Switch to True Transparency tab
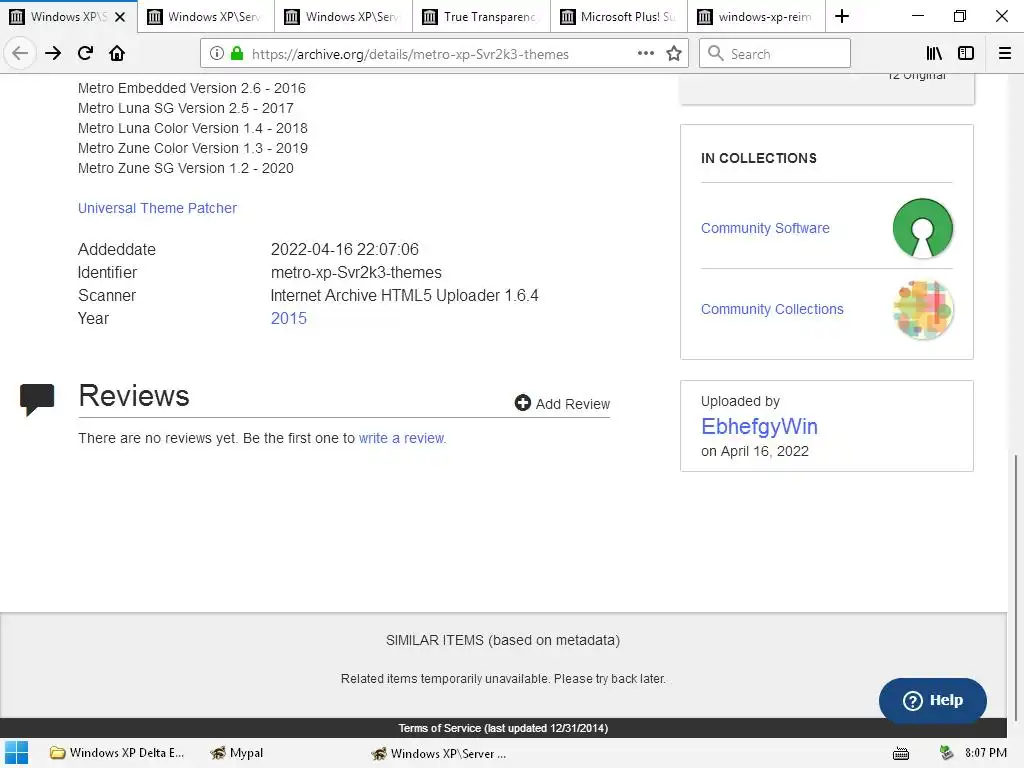 click(x=482, y=16)
